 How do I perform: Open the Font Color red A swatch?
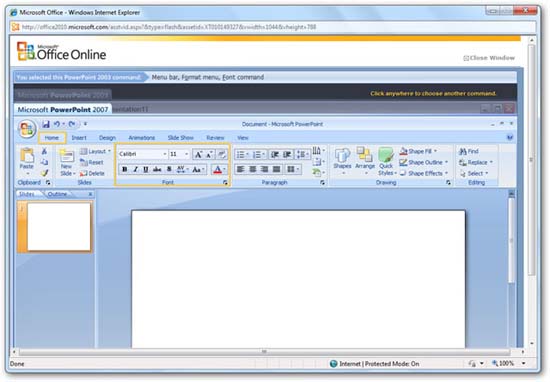[217, 170]
